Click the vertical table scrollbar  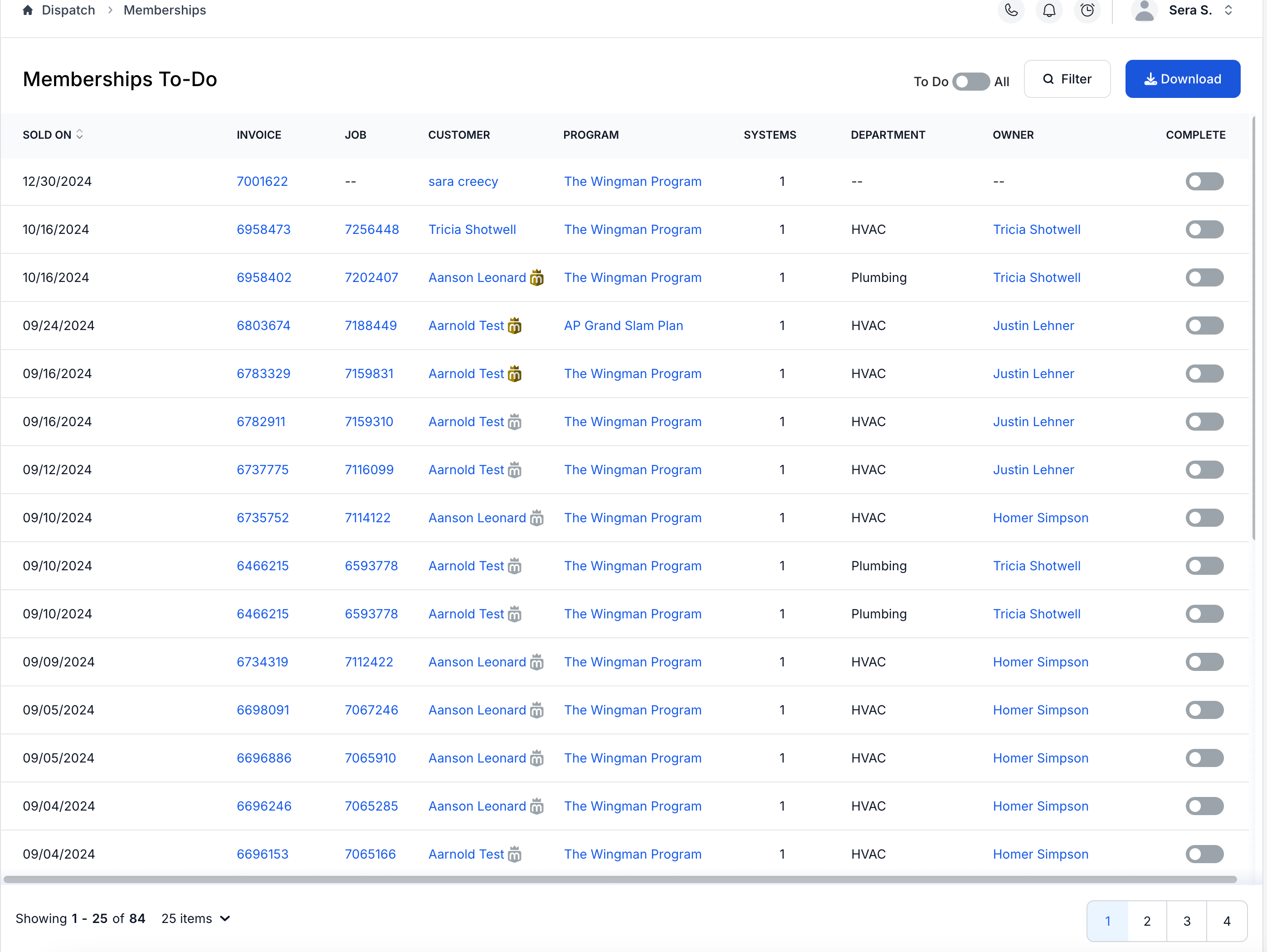(1253, 329)
